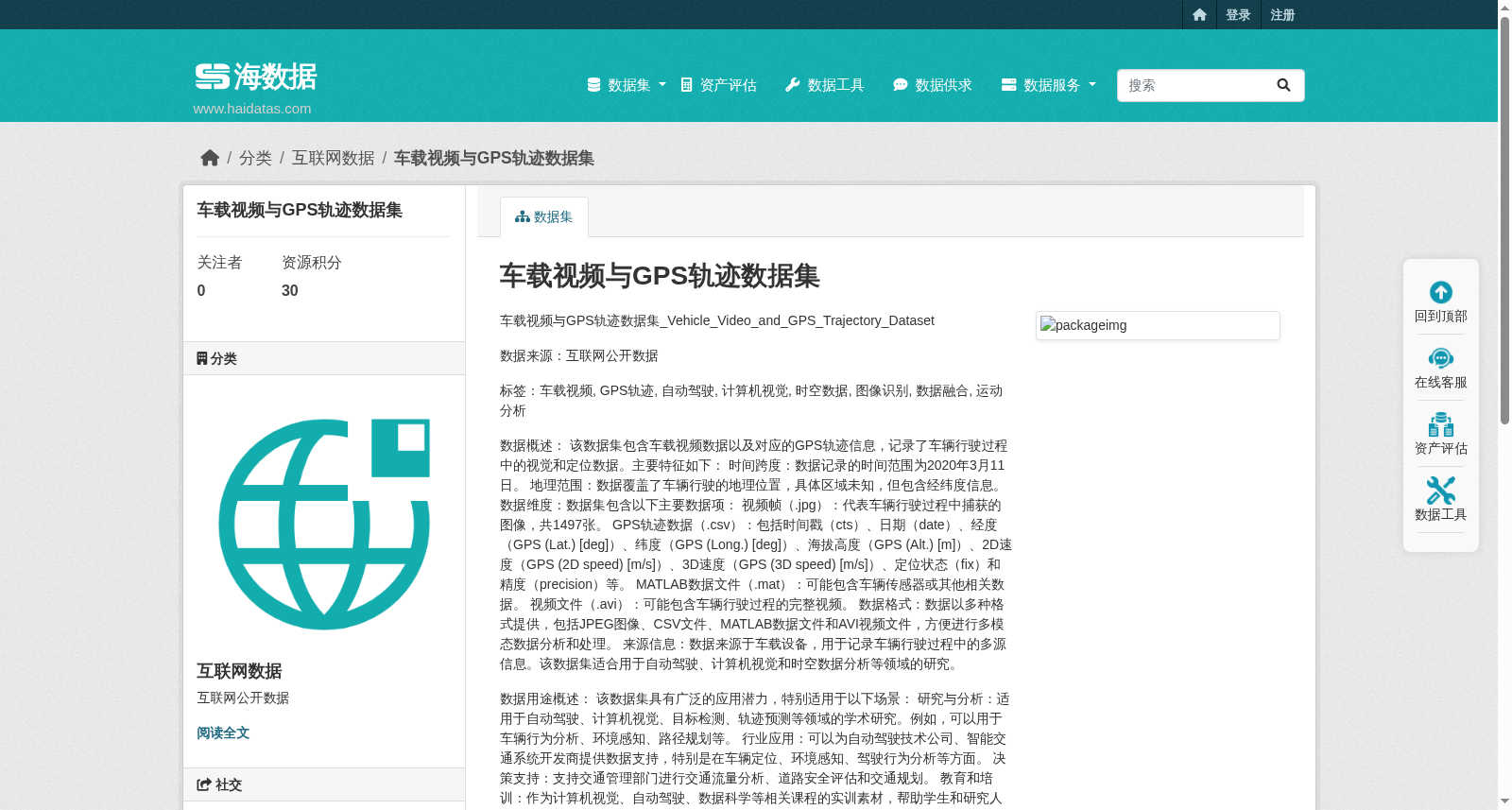Click floating panel 数据工具 icon
1512x810 pixels.
coord(1441,491)
